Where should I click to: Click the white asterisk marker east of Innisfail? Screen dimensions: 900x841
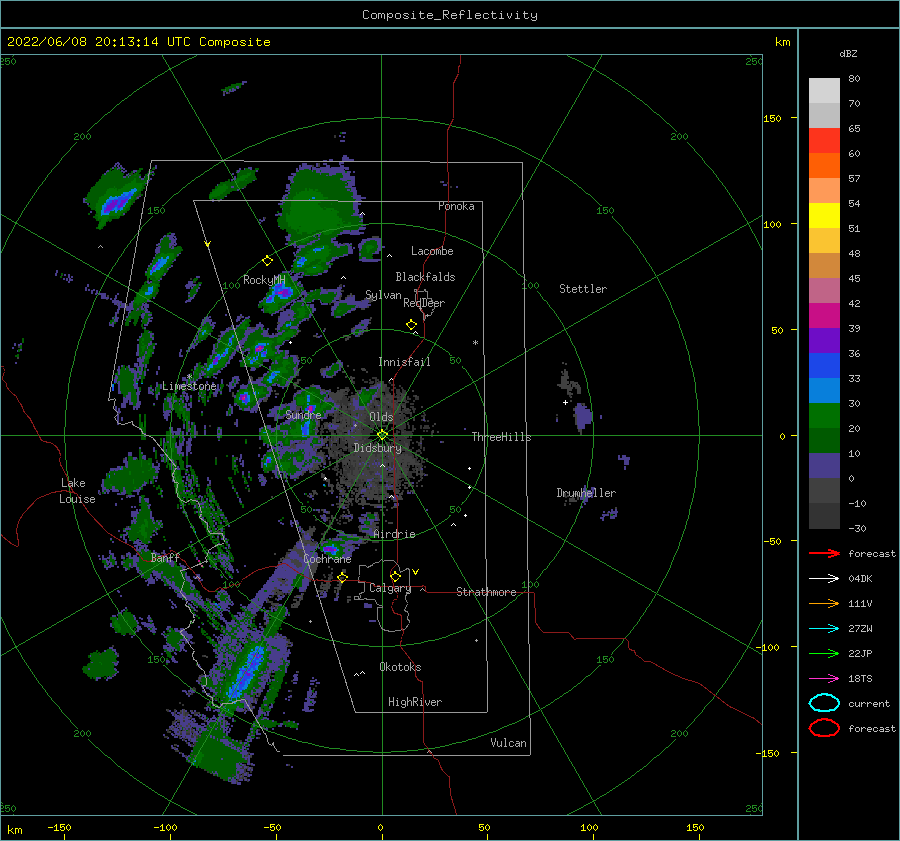(475, 343)
